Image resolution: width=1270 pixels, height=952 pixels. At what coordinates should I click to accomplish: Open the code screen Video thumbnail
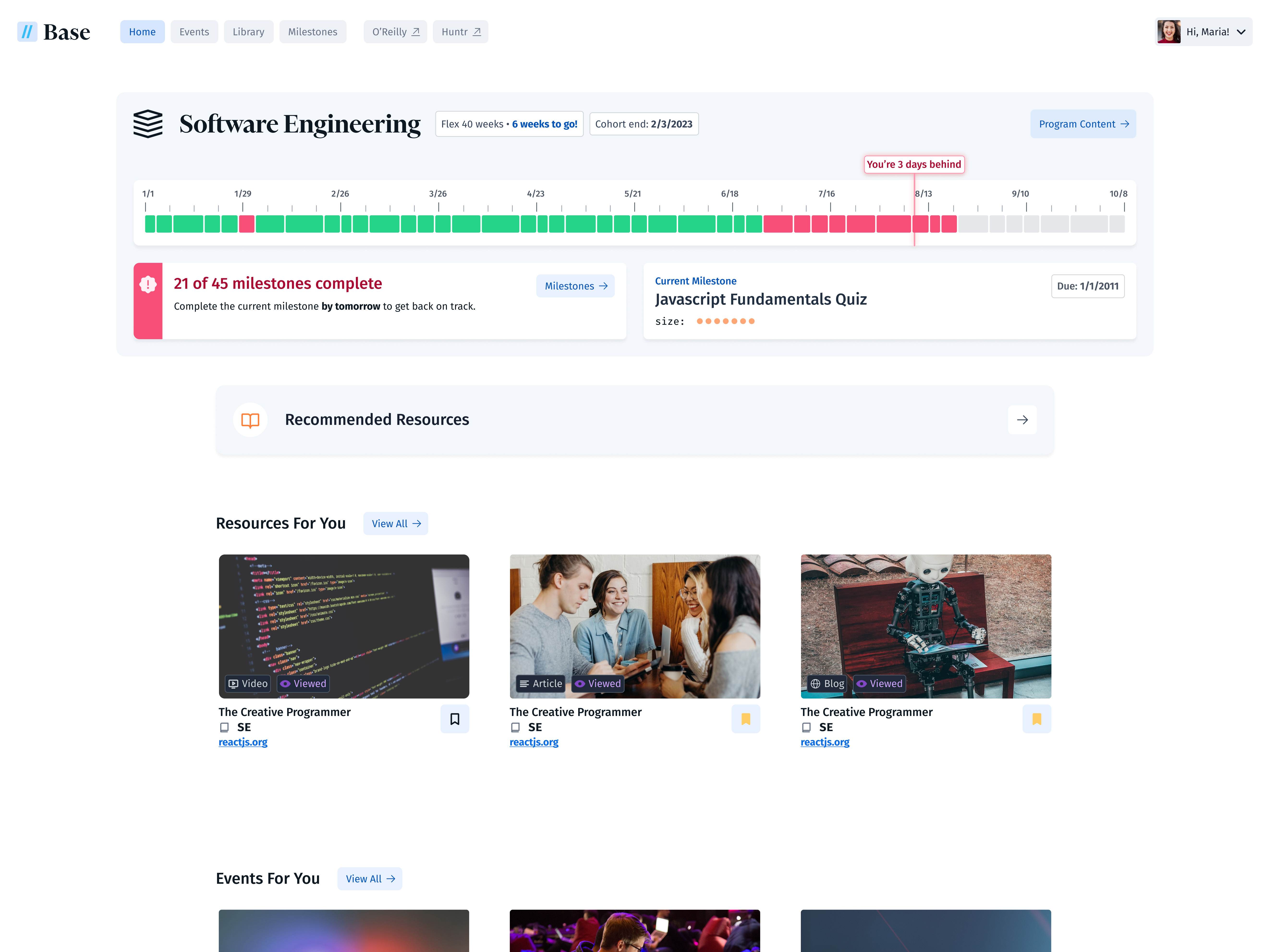click(344, 626)
